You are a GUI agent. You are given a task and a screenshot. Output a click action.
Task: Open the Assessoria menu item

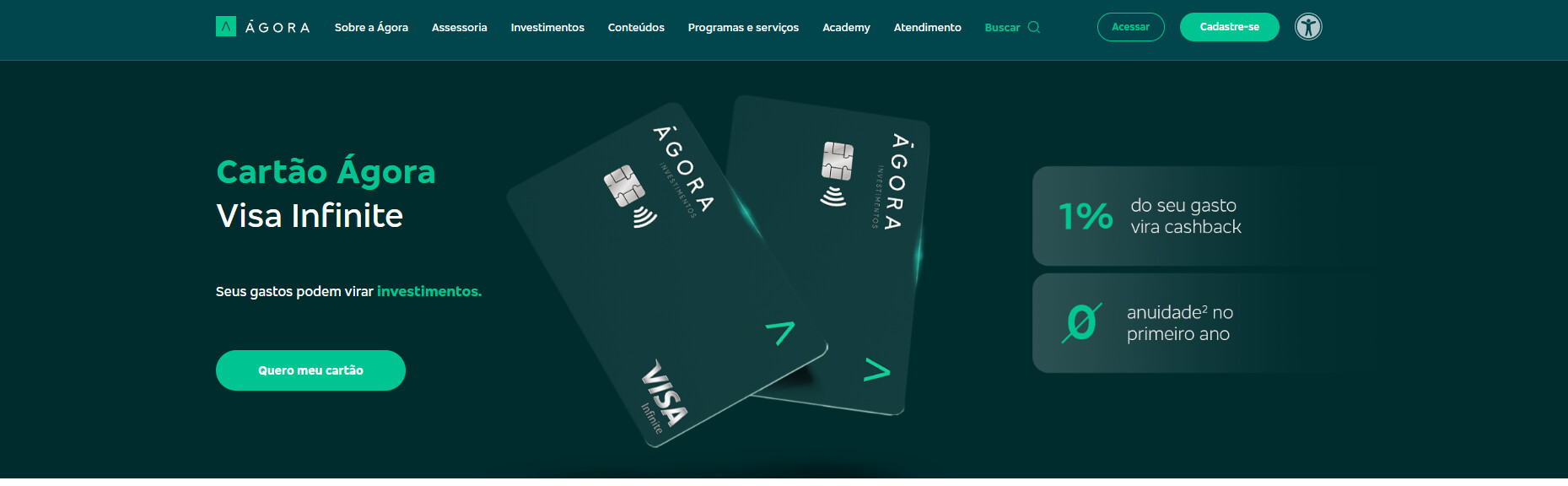coord(460,28)
